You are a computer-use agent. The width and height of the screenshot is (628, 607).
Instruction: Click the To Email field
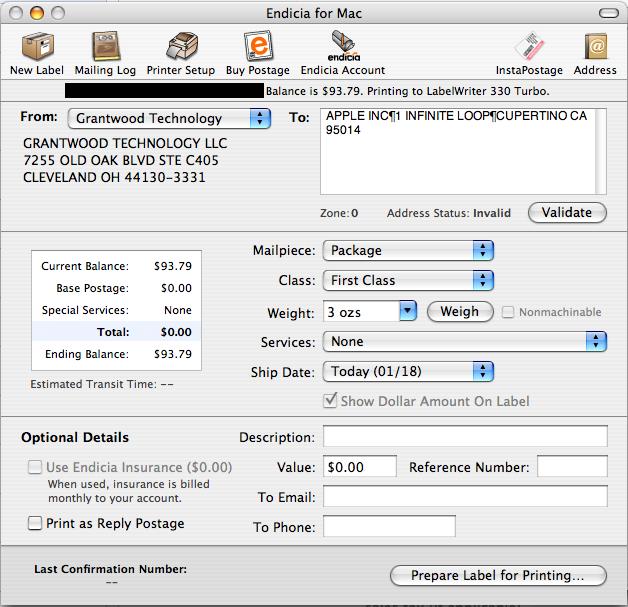click(x=465, y=496)
